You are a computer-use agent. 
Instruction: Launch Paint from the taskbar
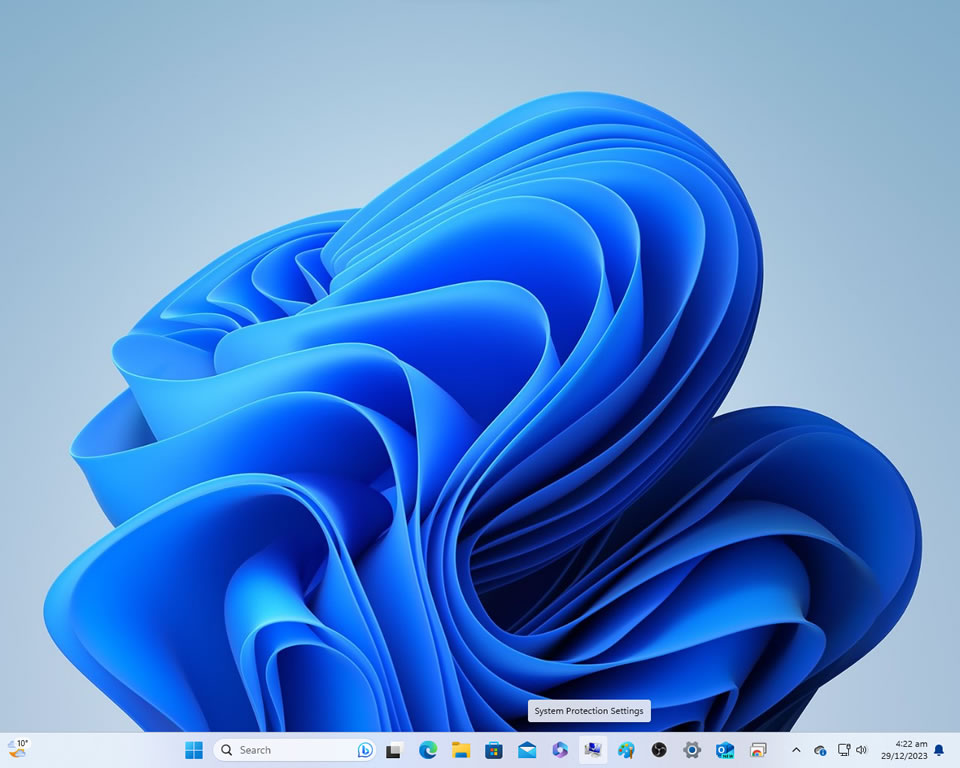click(x=626, y=750)
